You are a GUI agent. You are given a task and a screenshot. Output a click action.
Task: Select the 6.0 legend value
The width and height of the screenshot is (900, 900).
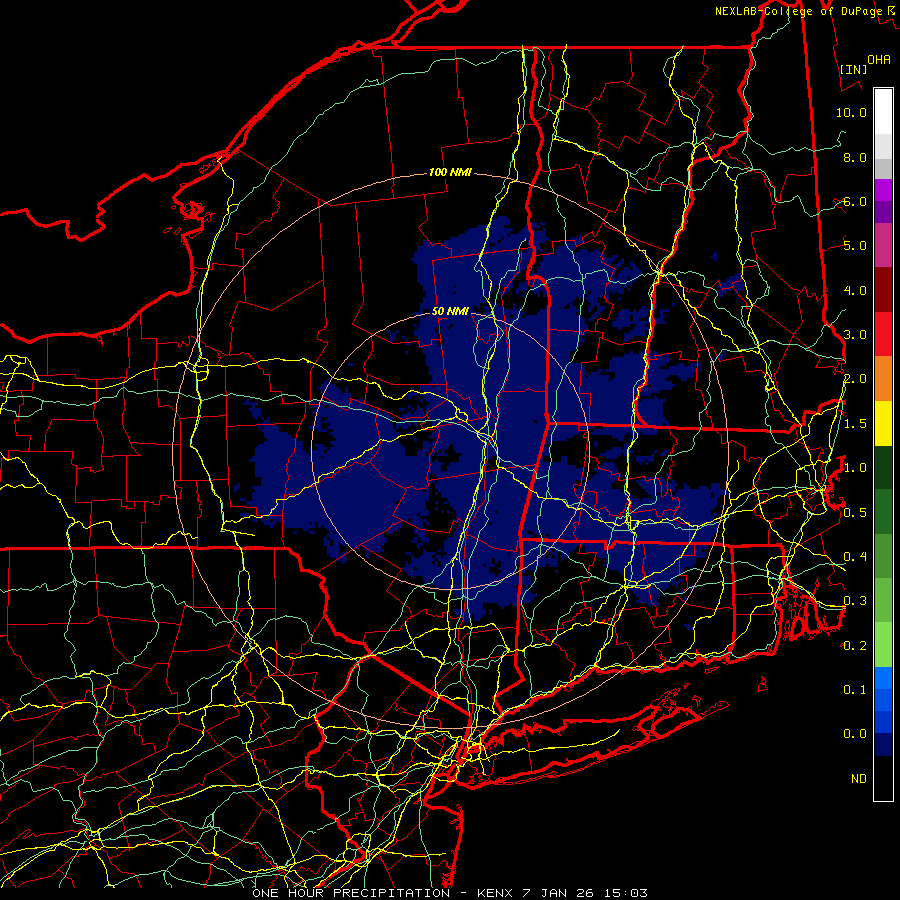click(855, 201)
